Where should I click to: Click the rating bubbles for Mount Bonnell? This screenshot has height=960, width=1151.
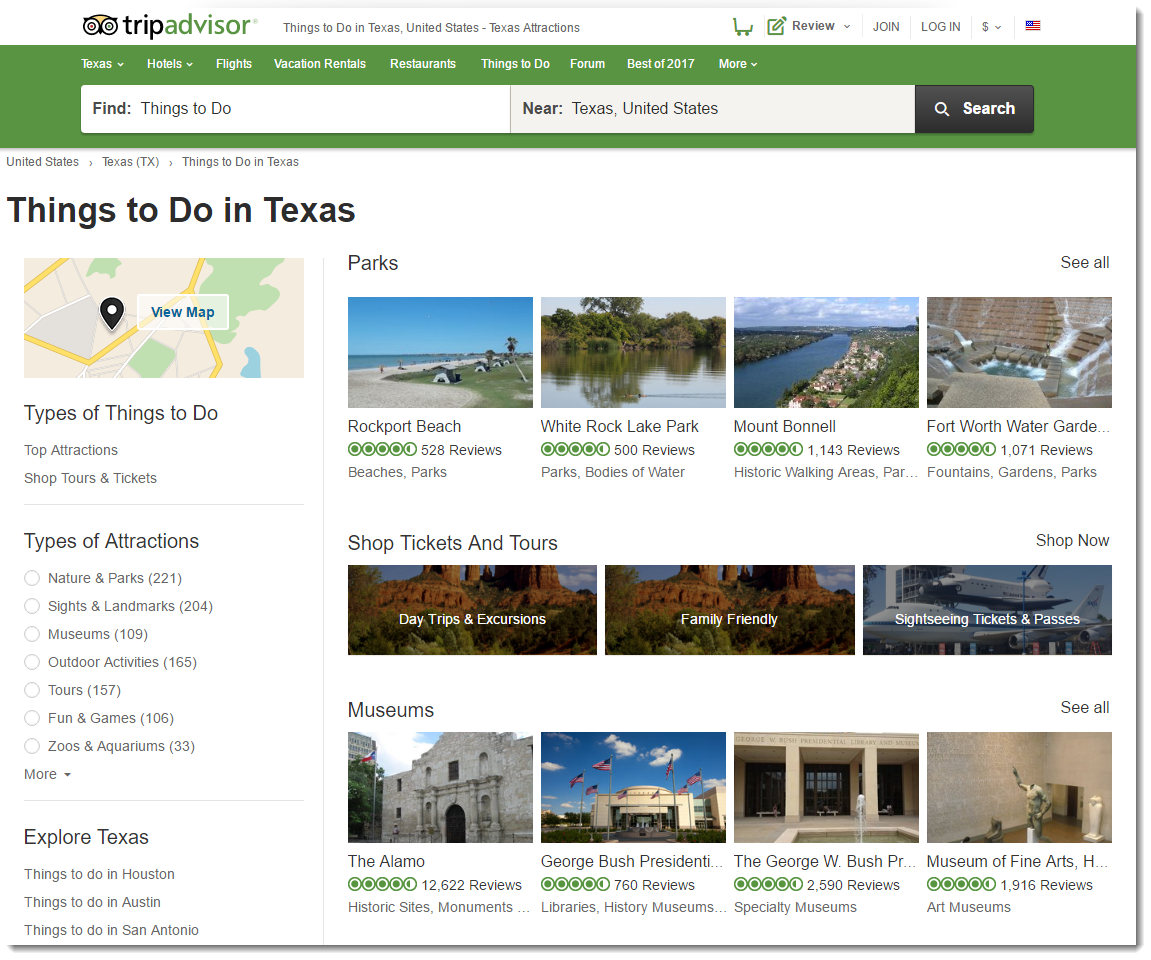click(768, 449)
